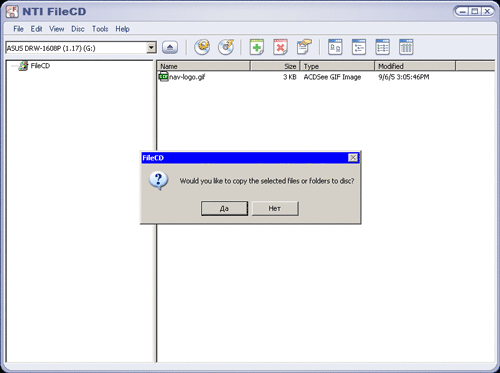Screen dimensions: 500x373
Task: Click the quick erase disc icon
Action: pyautogui.click(x=226, y=47)
